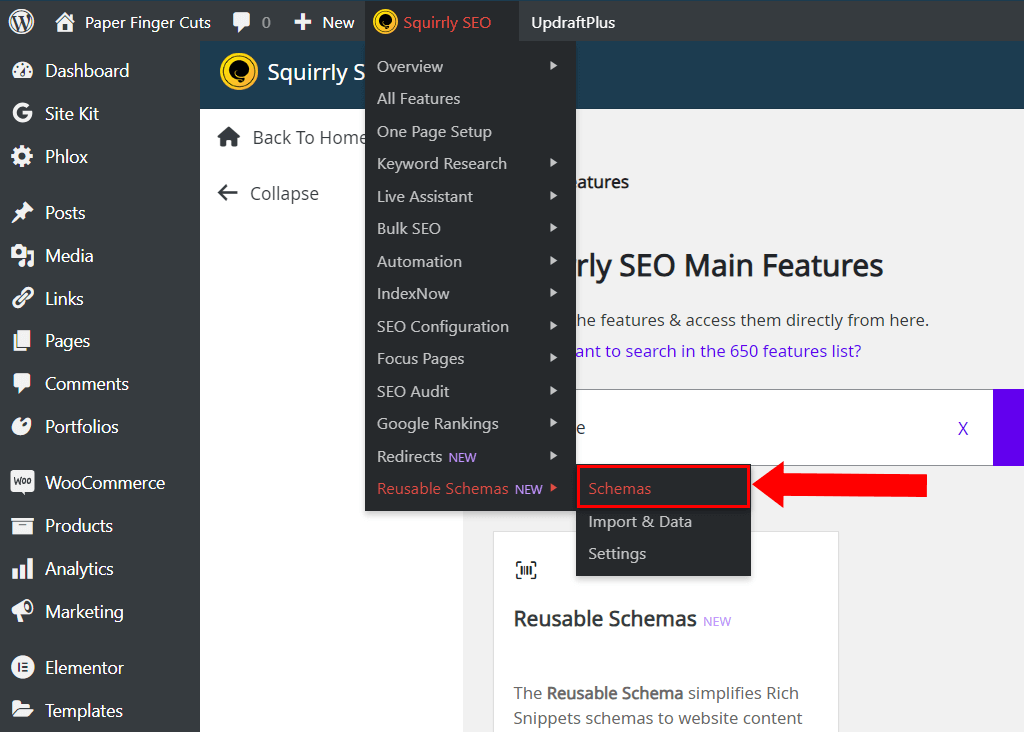Select Import & Data submenu entry
This screenshot has width=1024, height=732.
664,521
